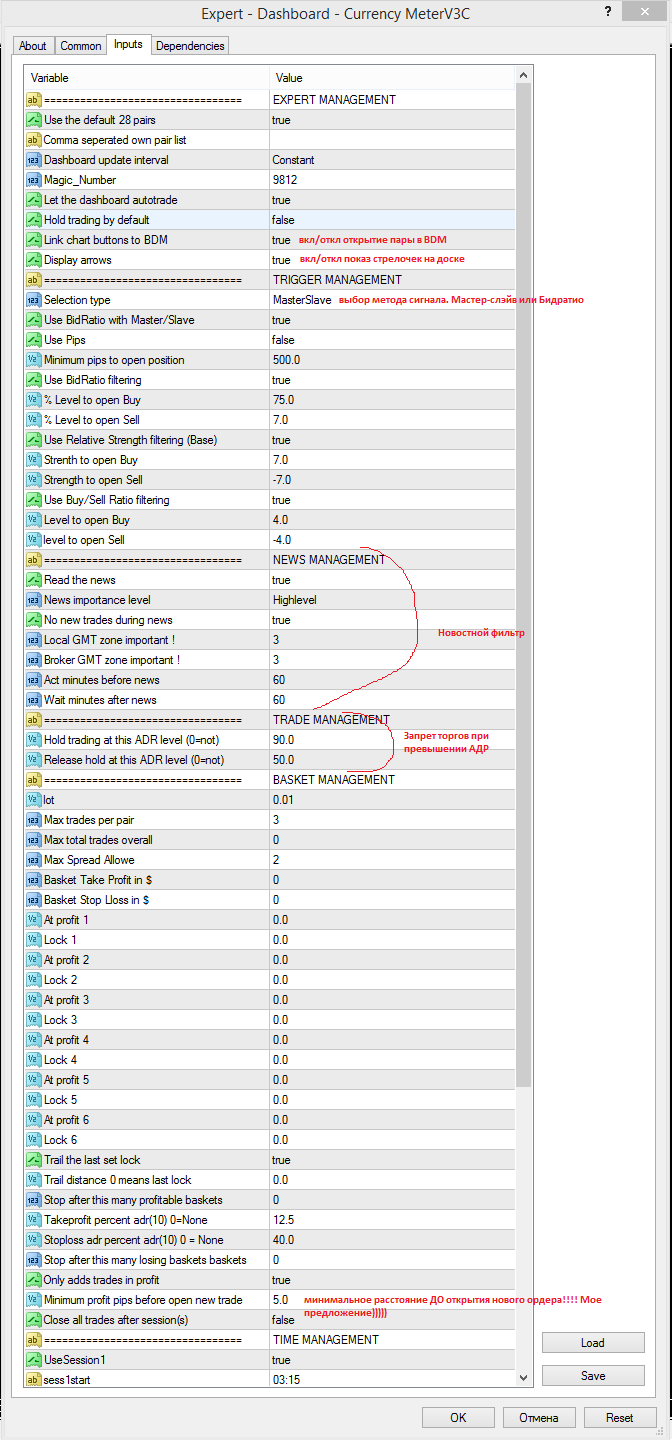Click the integer icon beside 'Magic_Number'

click(x=33, y=180)
